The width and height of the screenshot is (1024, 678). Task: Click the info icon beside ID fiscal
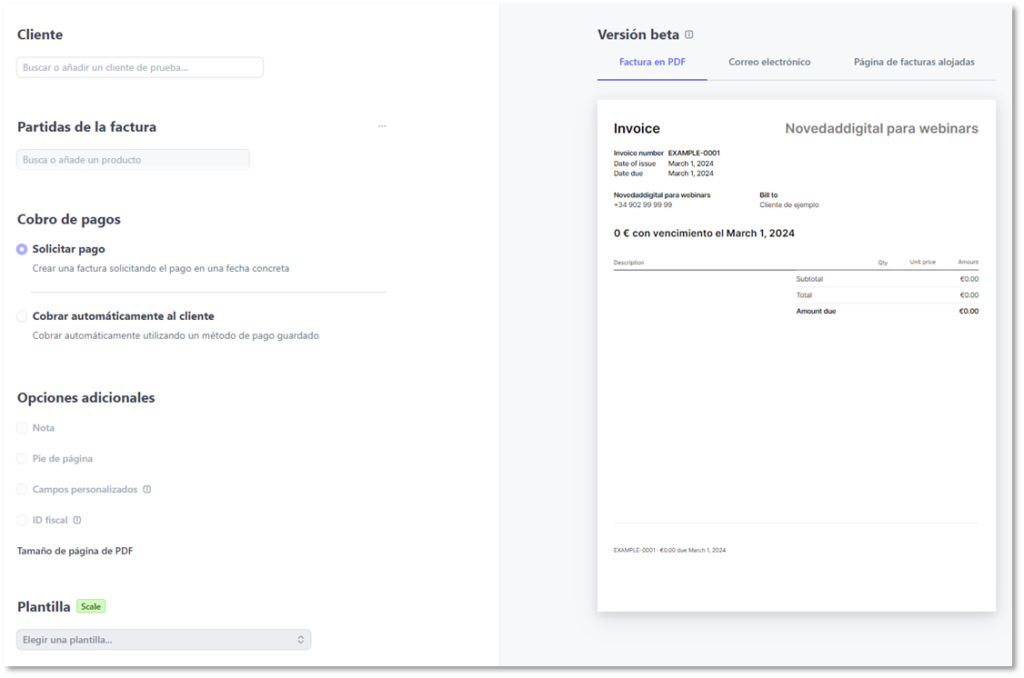click(x=77, y=520)
